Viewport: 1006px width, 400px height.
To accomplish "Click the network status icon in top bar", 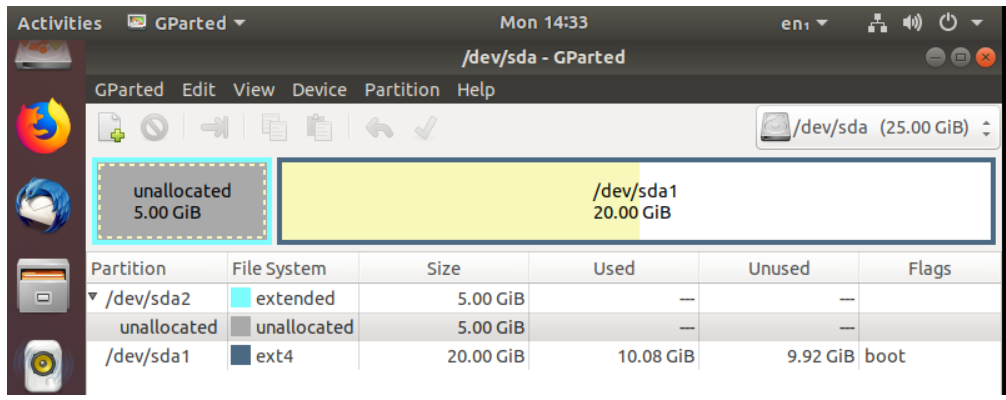I will click(877, 24).
